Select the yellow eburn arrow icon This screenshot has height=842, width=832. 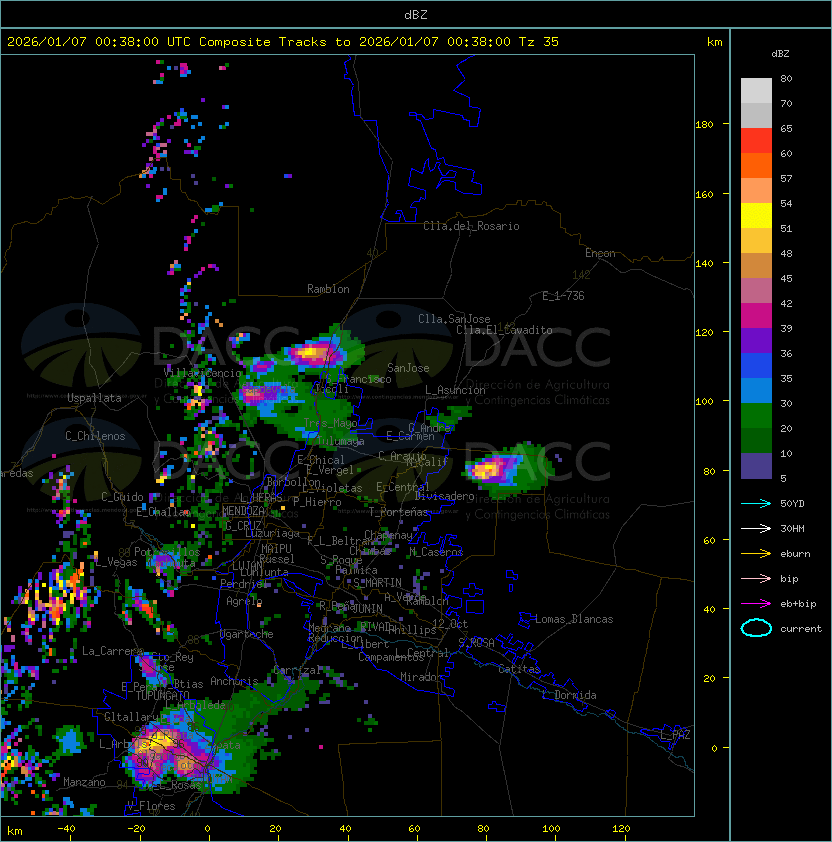(x=756, y=553)
